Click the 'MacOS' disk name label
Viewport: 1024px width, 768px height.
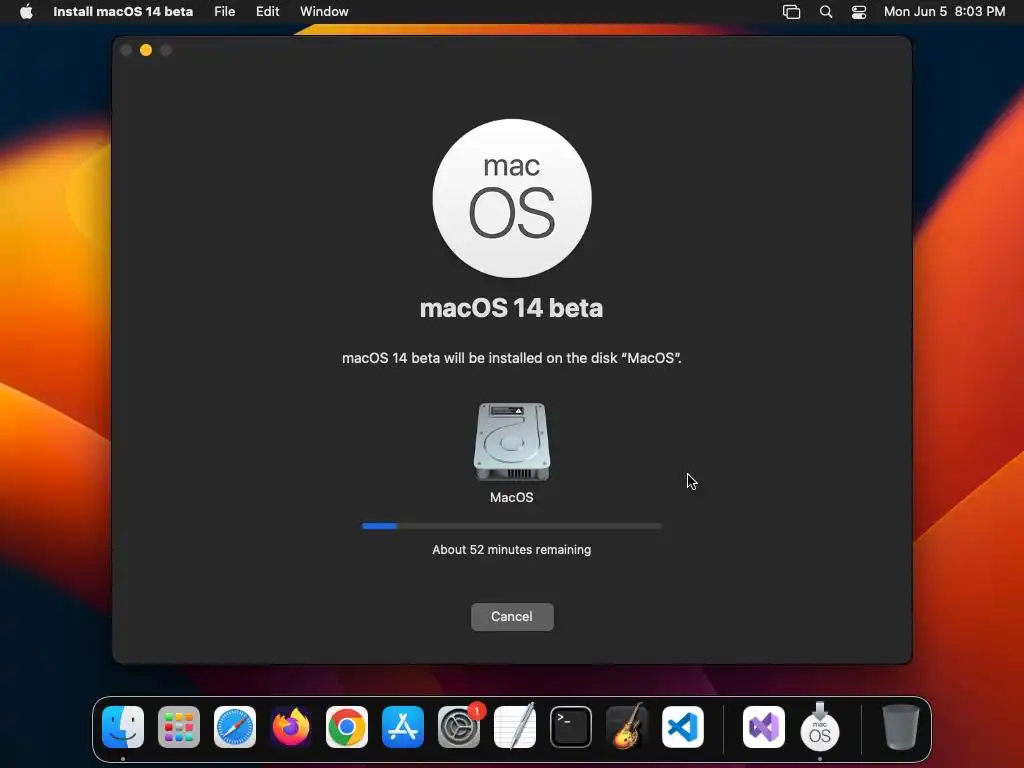511,498
